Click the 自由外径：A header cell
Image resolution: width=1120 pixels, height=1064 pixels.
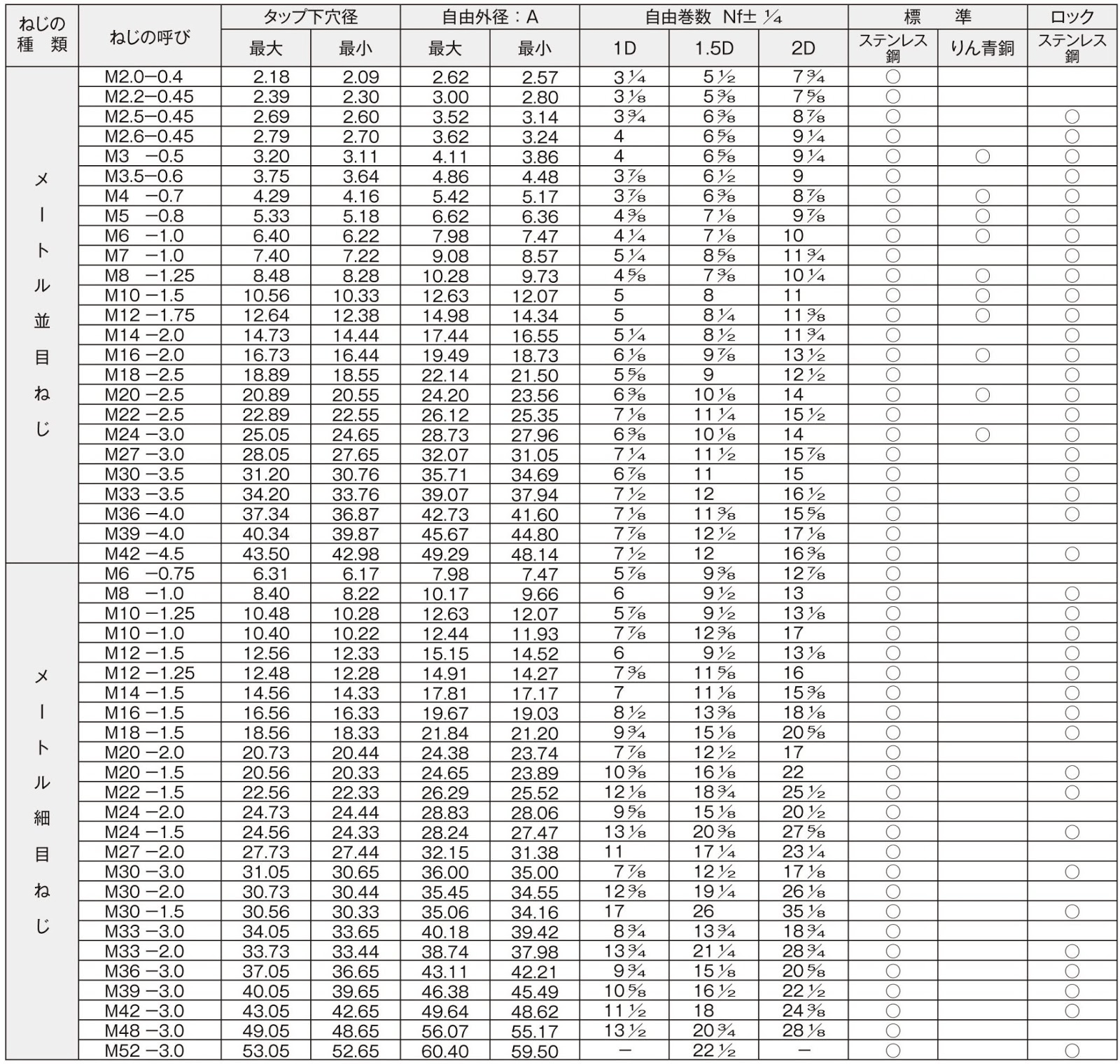(x=489, y=17)
